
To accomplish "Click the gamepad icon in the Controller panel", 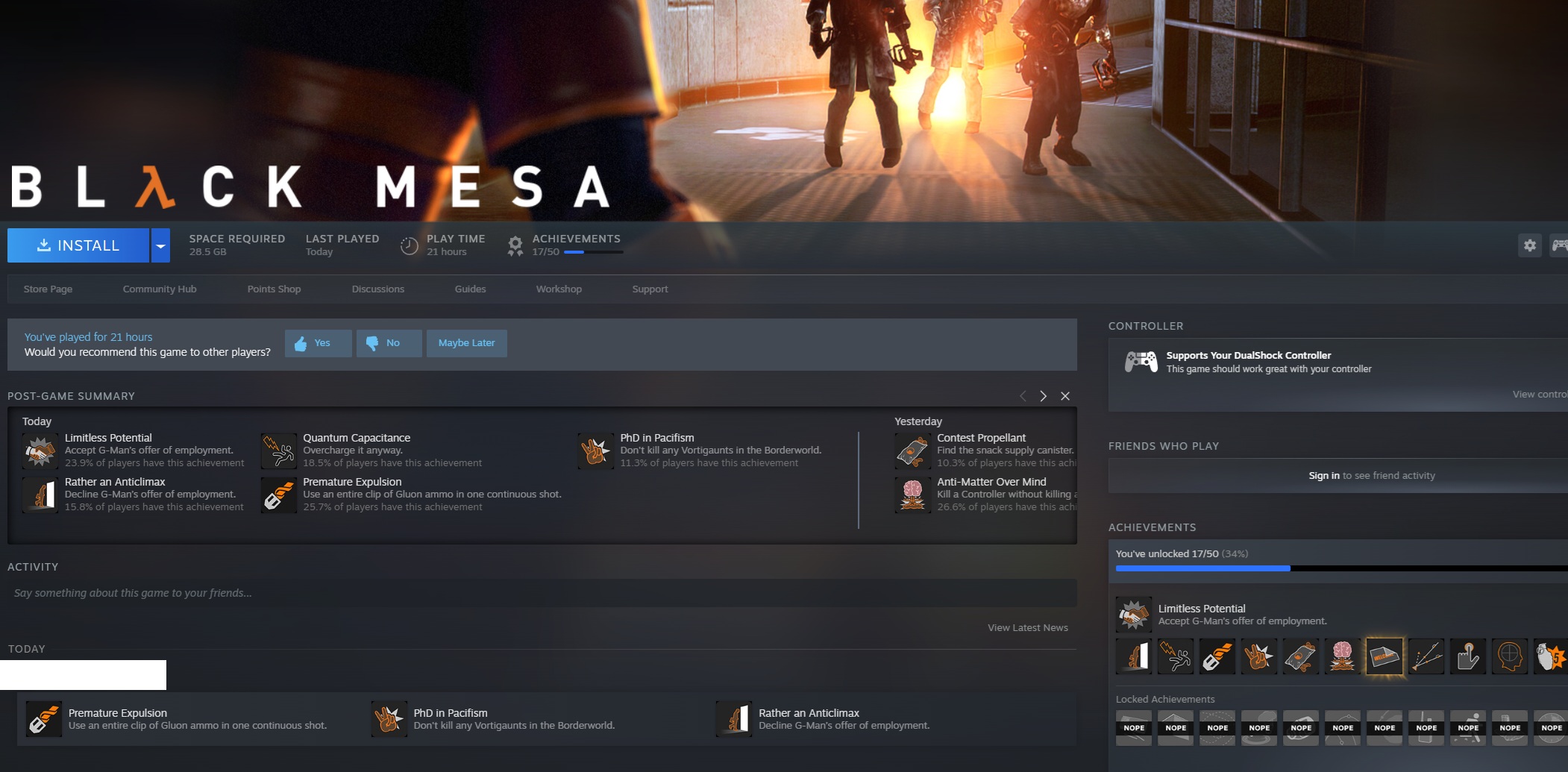I will [x=1141, y=362].
